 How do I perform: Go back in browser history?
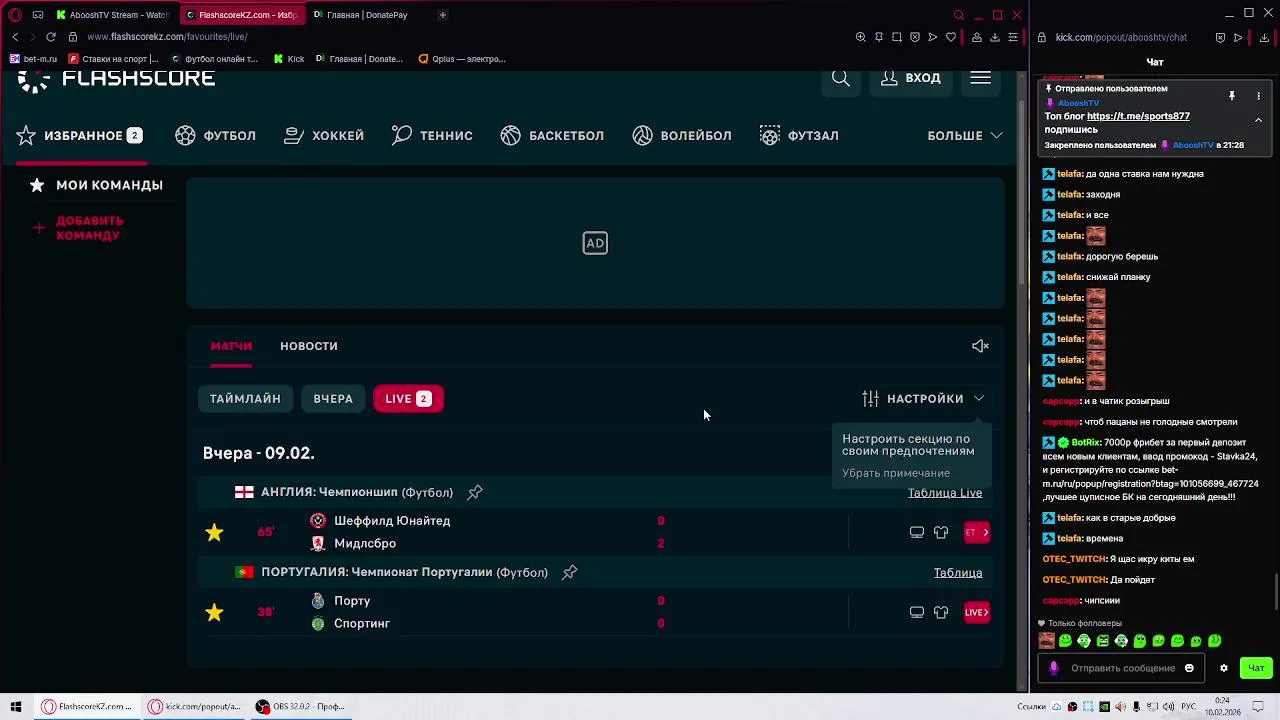point(15,37)
